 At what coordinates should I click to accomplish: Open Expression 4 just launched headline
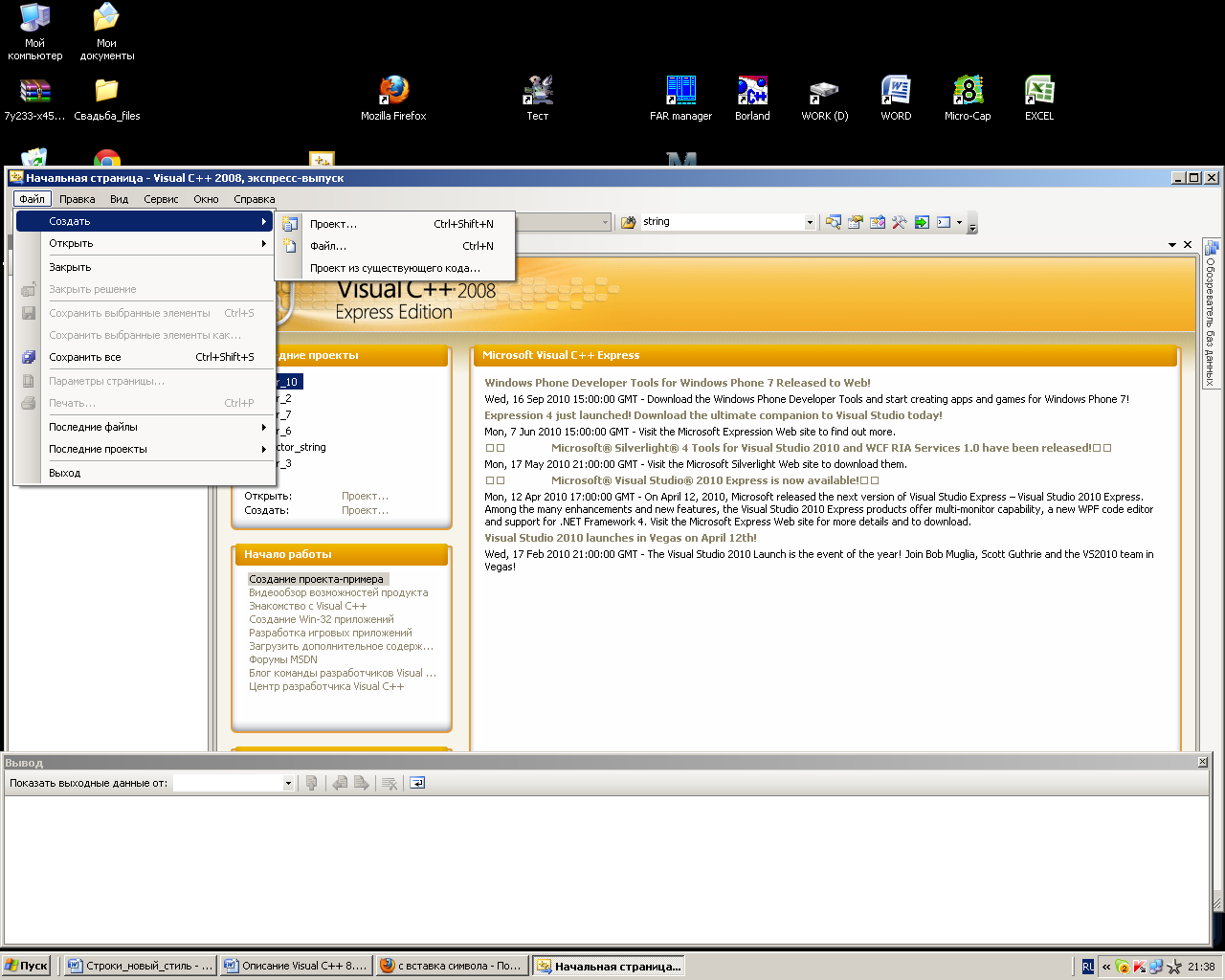point(713,415)
